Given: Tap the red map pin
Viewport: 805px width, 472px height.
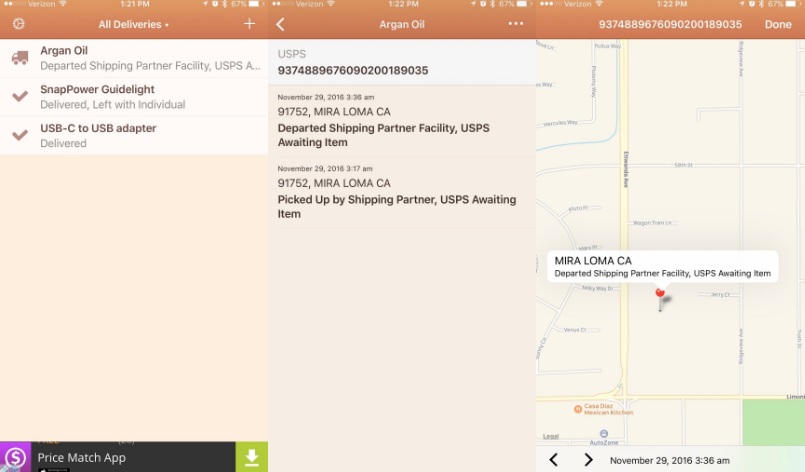Looking at the screenshot, I should click(660, 298).
